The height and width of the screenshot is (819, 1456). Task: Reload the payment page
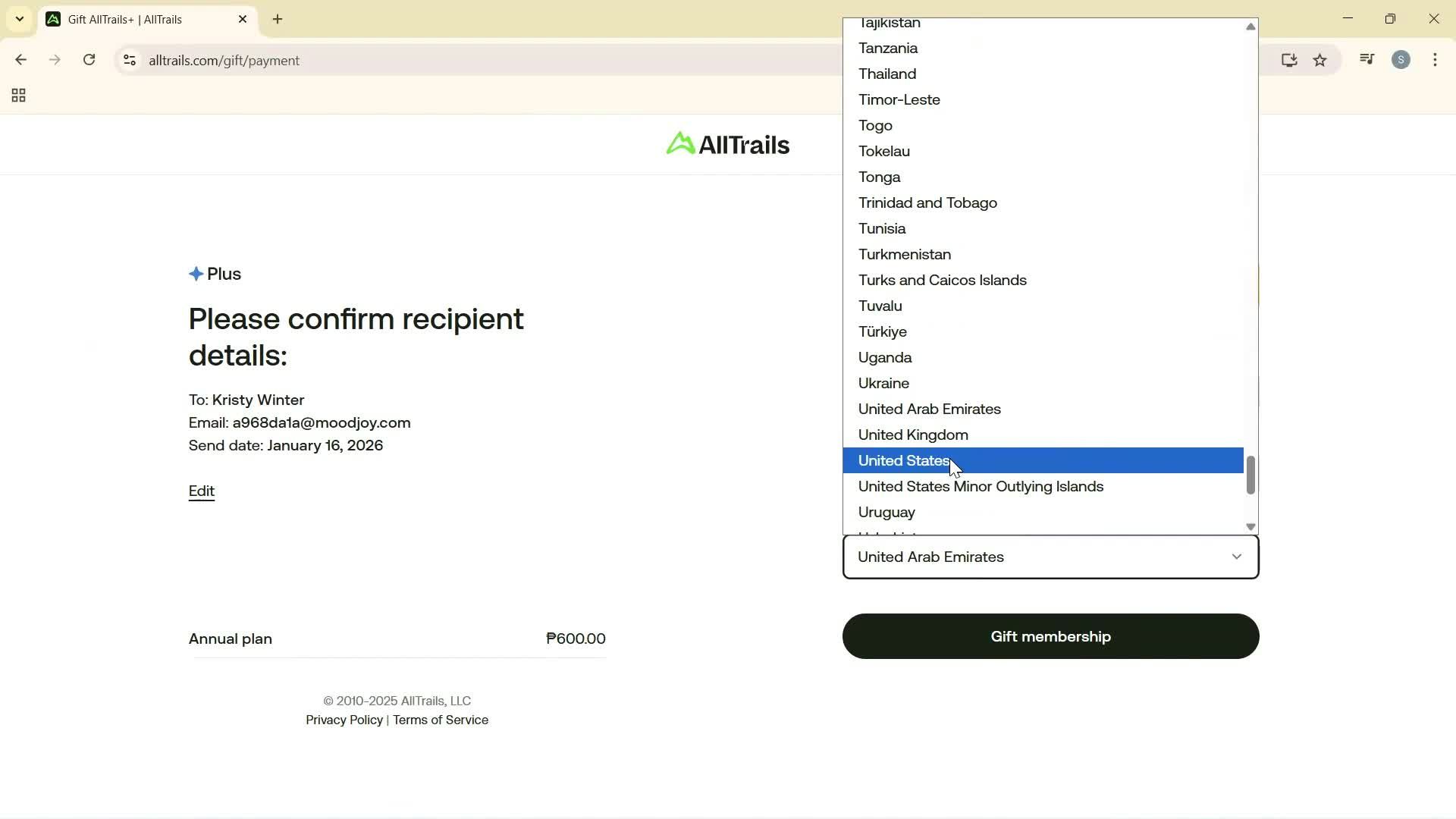[89, 60]
